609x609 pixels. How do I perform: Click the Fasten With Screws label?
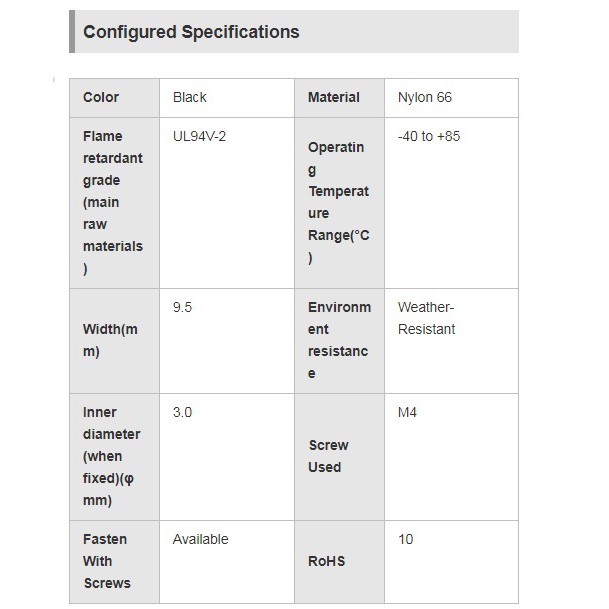coord(107,561)
